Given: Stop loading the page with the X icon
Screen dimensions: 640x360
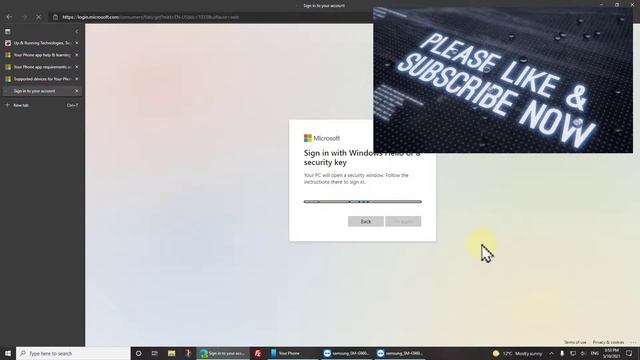Looking at the screenshot, I should (39, 17).
